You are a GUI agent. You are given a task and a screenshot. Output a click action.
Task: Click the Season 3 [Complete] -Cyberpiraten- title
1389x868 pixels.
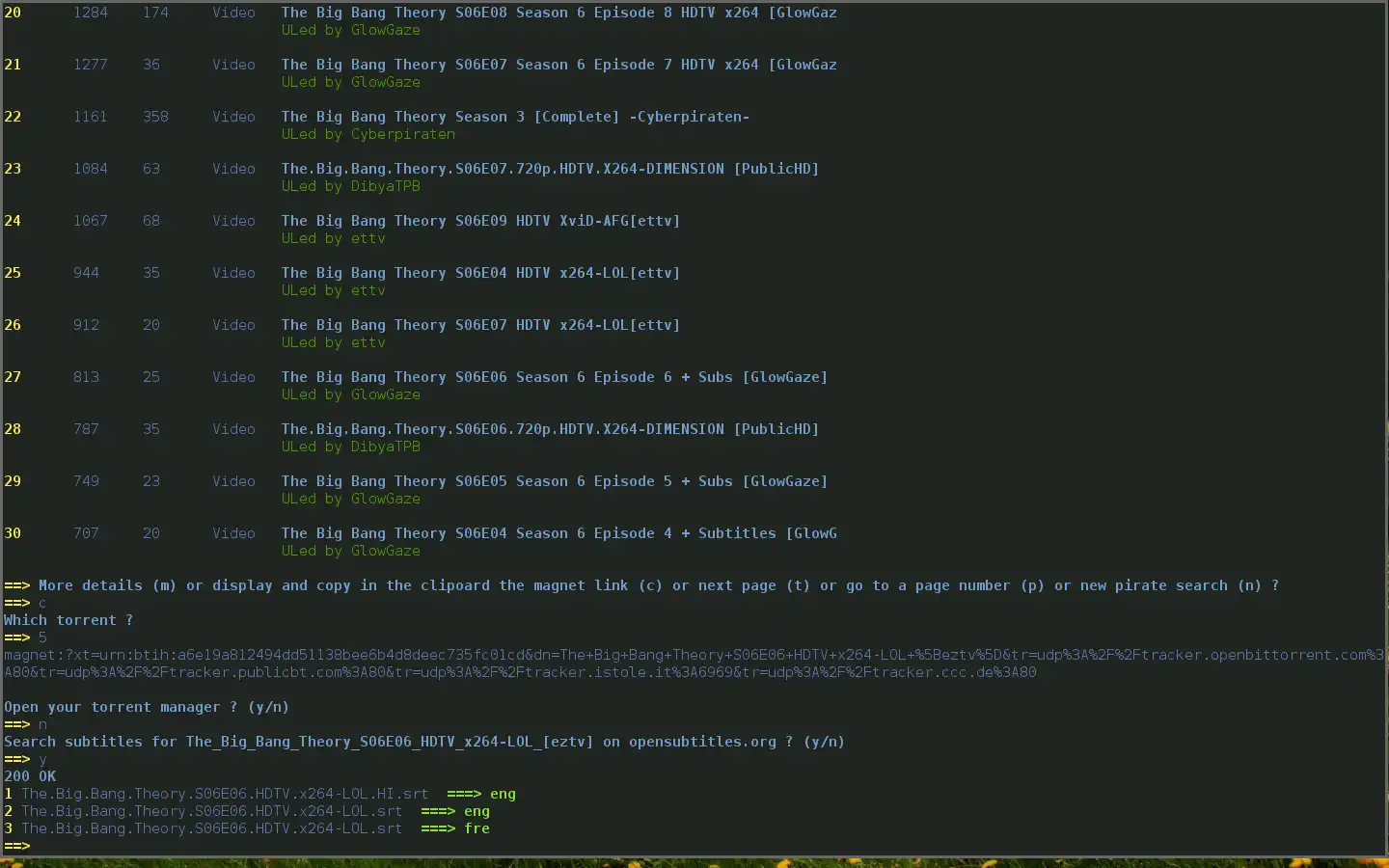516,117
